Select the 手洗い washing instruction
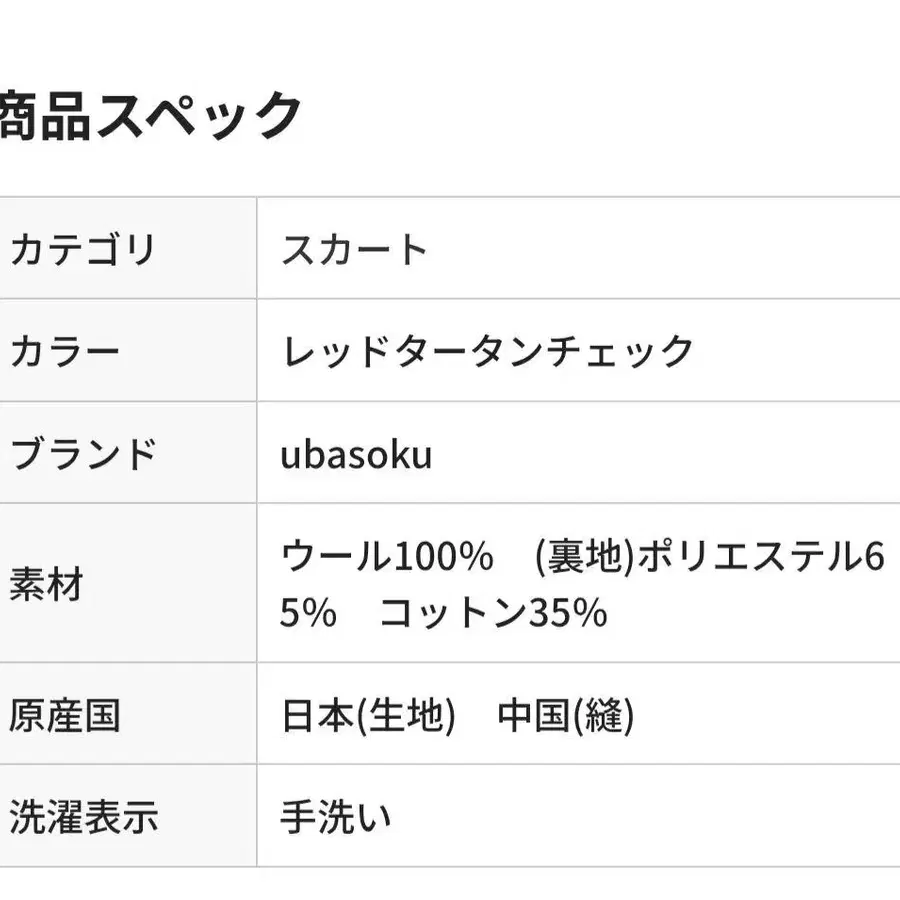 [335, 818]
